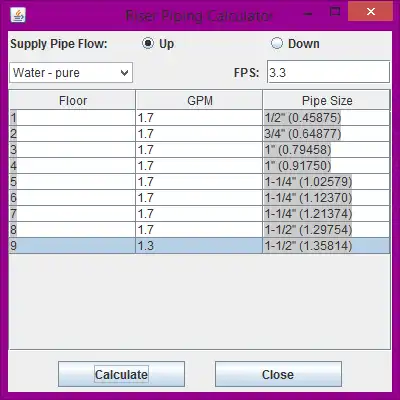Viewport: 400px width, 400px height.
Task: Click pipe size 1" (0.79458)
Action: pyautogui.click(x=326, y=150)
